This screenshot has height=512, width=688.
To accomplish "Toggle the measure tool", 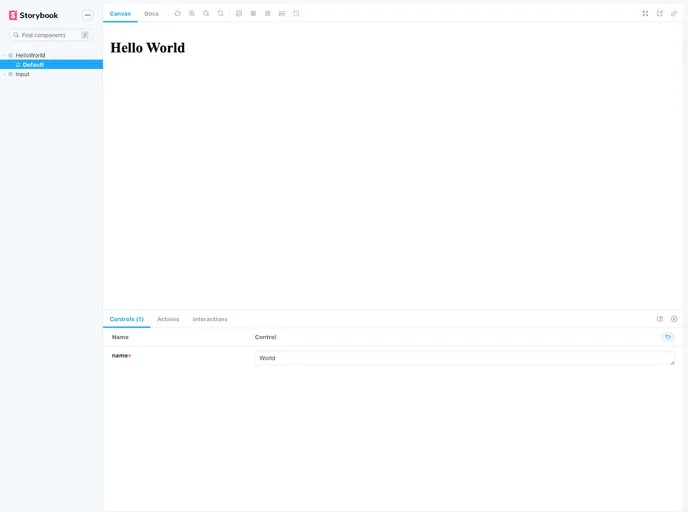I will click(282, 13).
